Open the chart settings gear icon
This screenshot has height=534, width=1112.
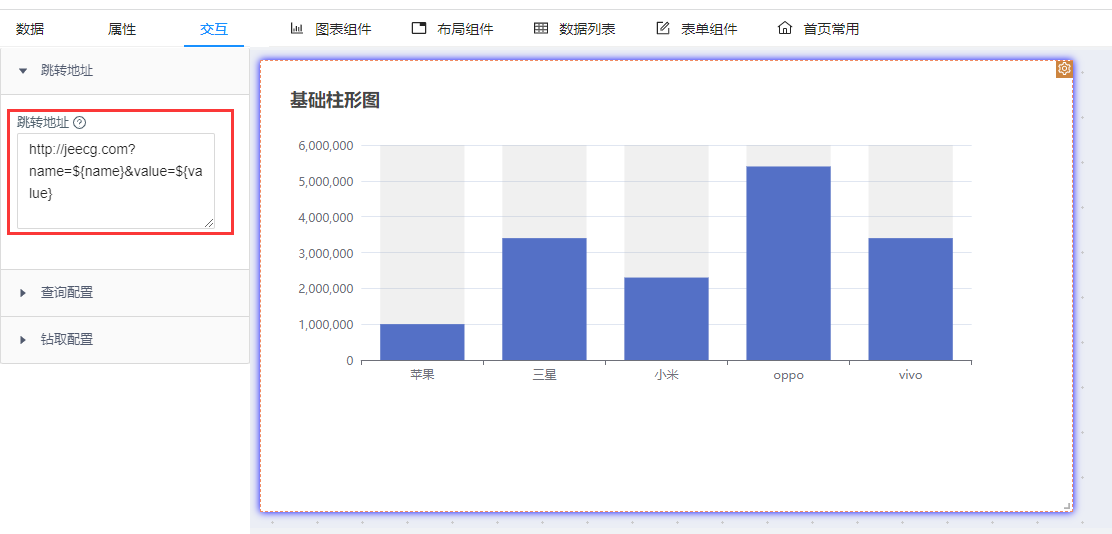pos(1064,69)
